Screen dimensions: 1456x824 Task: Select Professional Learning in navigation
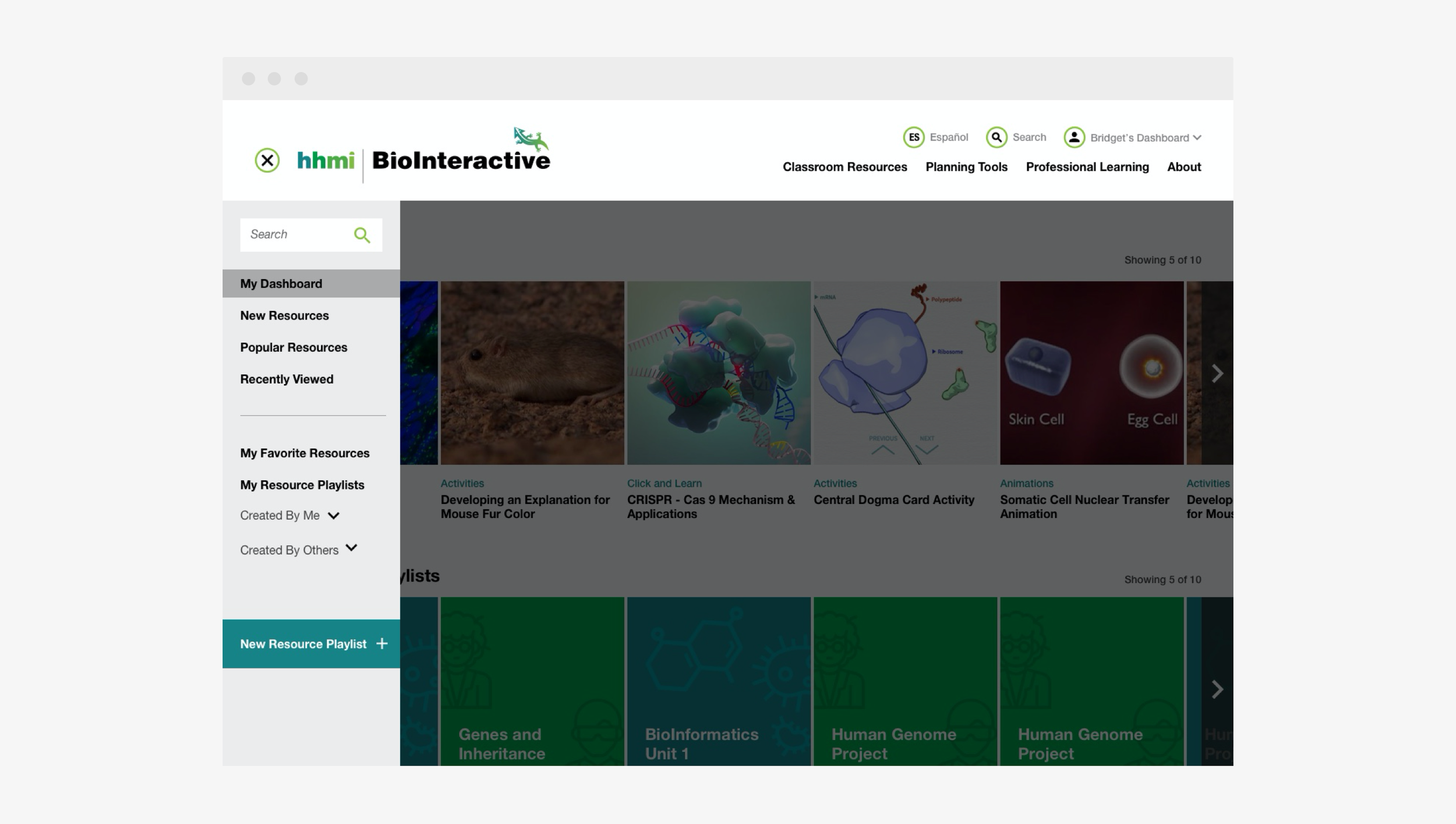click(1087, 167)
